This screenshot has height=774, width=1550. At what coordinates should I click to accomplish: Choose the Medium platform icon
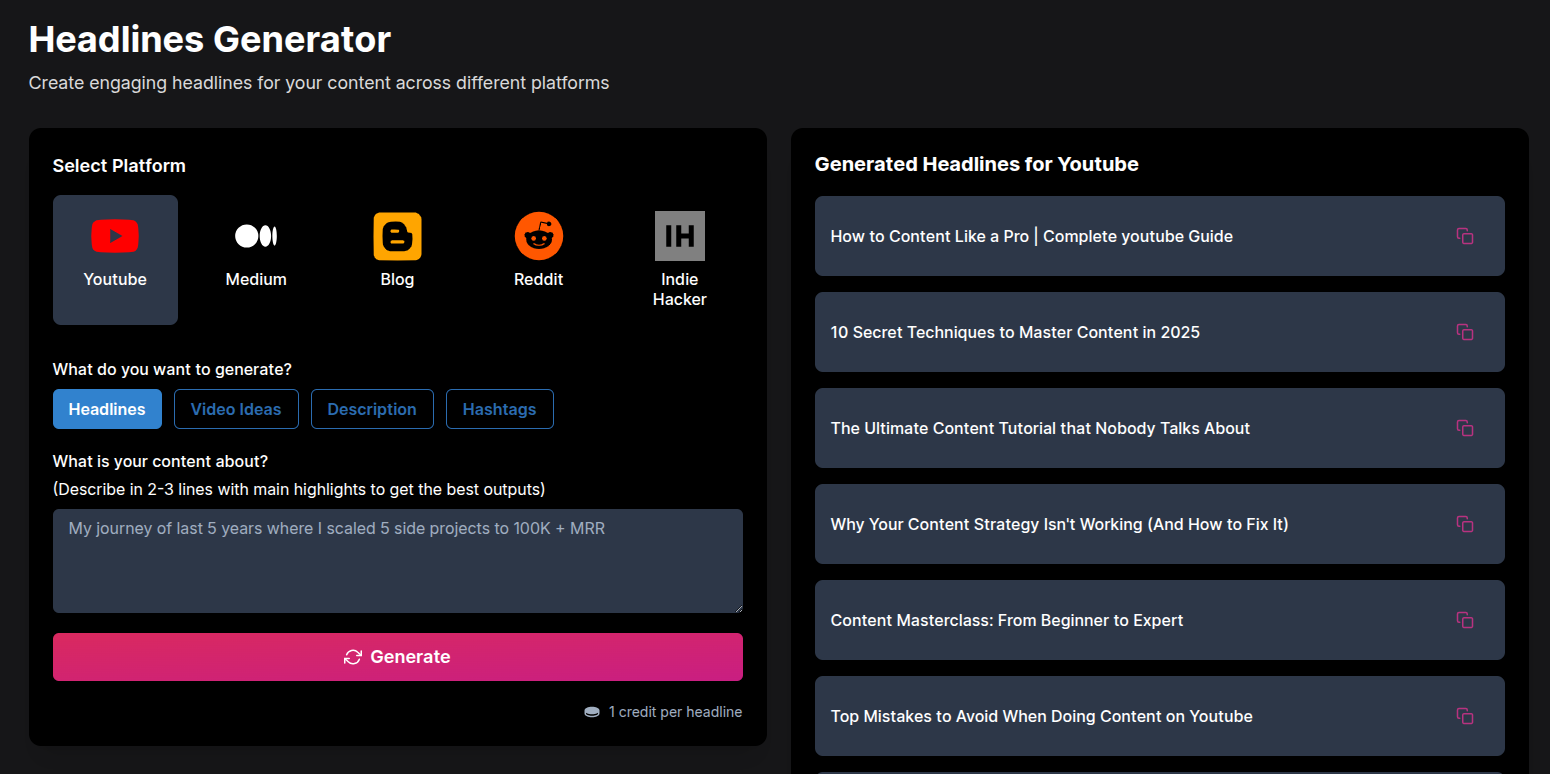[256, 237]
